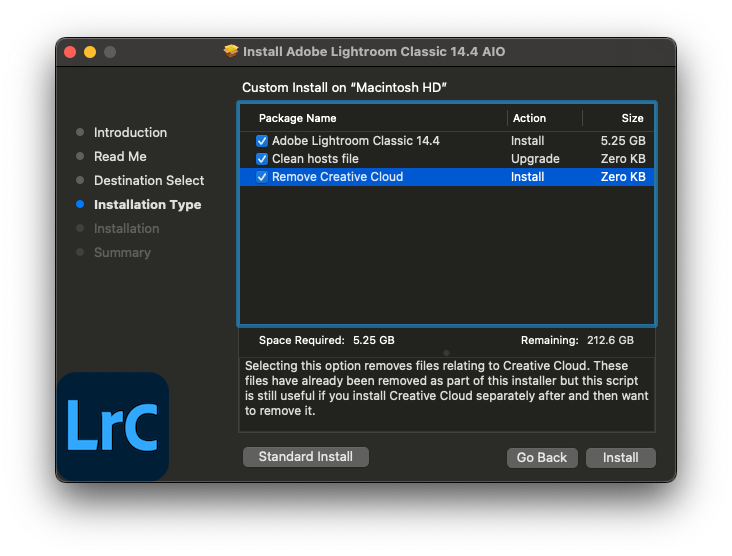Click the blue bullet beside Installation Type
Screen dimensions: 732x556
click(80, 205)
